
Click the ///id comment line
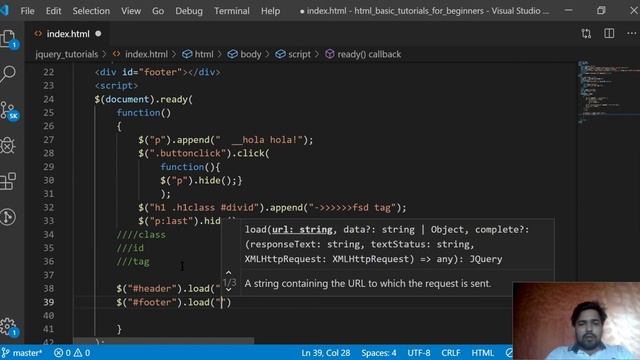[130, 248]
